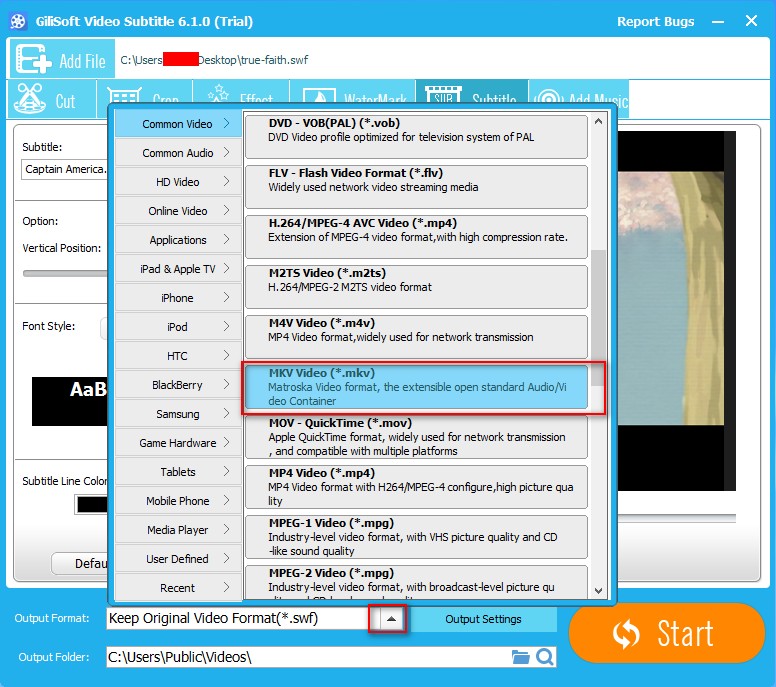Browse output folder with folder icon
Screen dimensions: 776x687
point(520,657)
